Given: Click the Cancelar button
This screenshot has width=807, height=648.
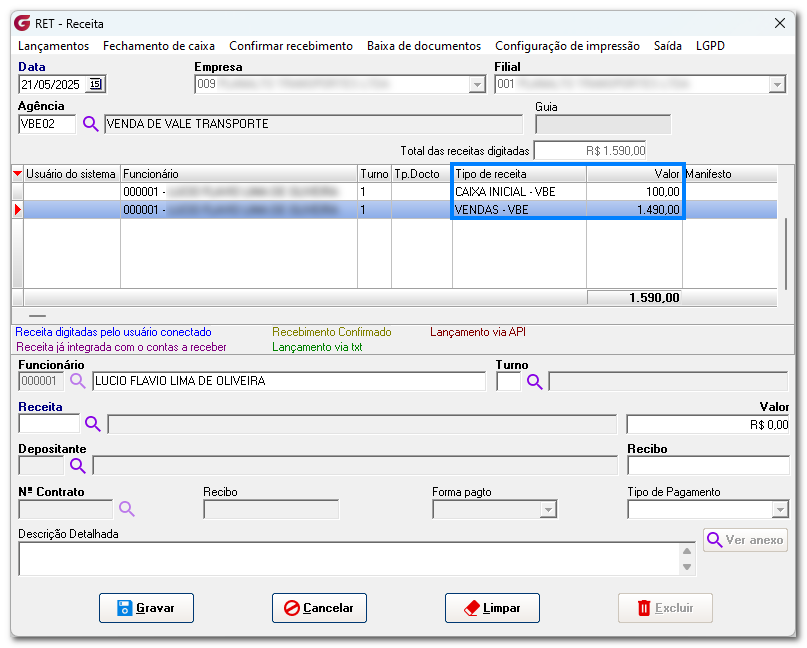Looking at the screenshot, I should point(320,608).
